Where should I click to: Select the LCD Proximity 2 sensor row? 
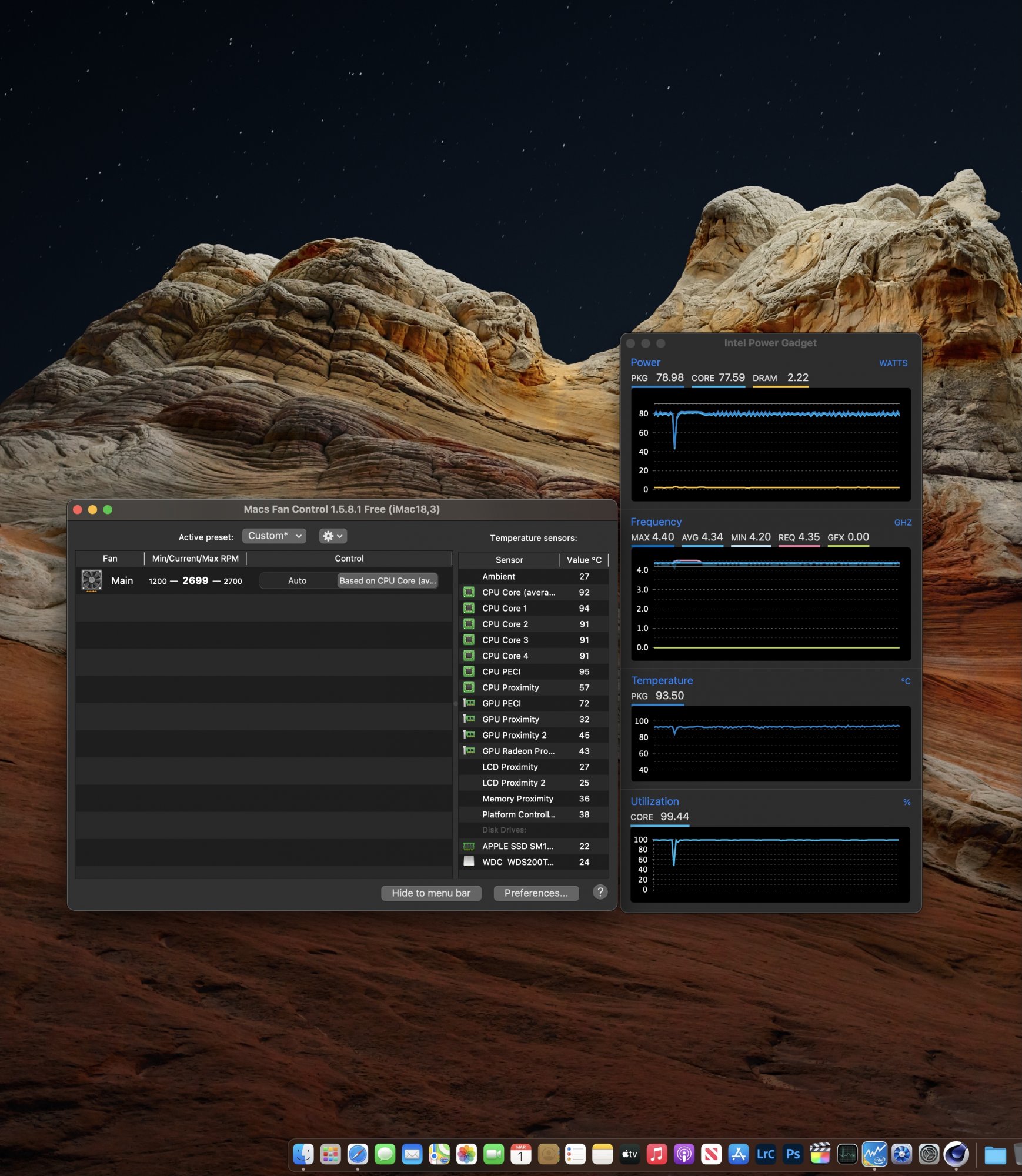click(x=534, y=783)
